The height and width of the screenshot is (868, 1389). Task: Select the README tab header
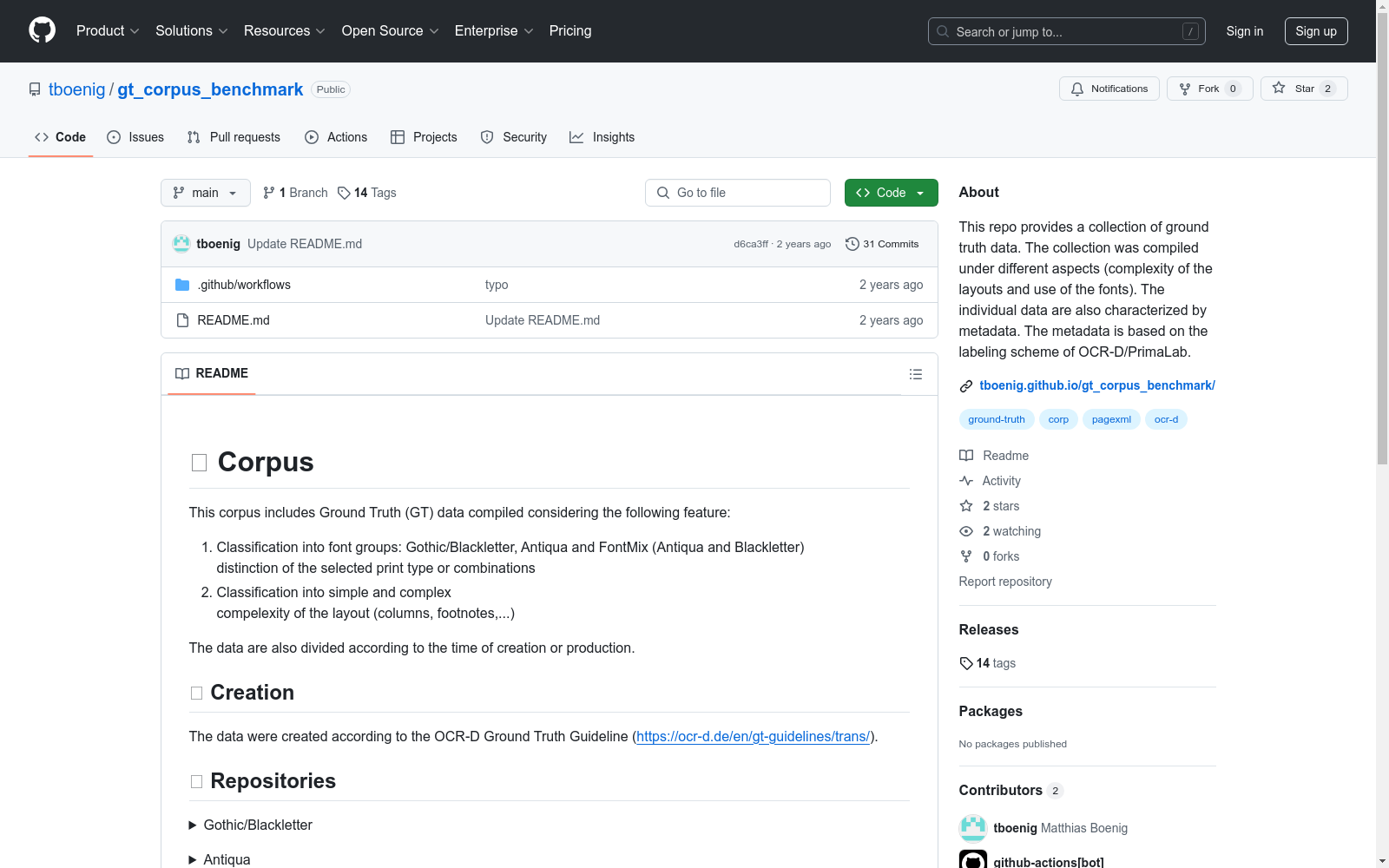[212, 373]
